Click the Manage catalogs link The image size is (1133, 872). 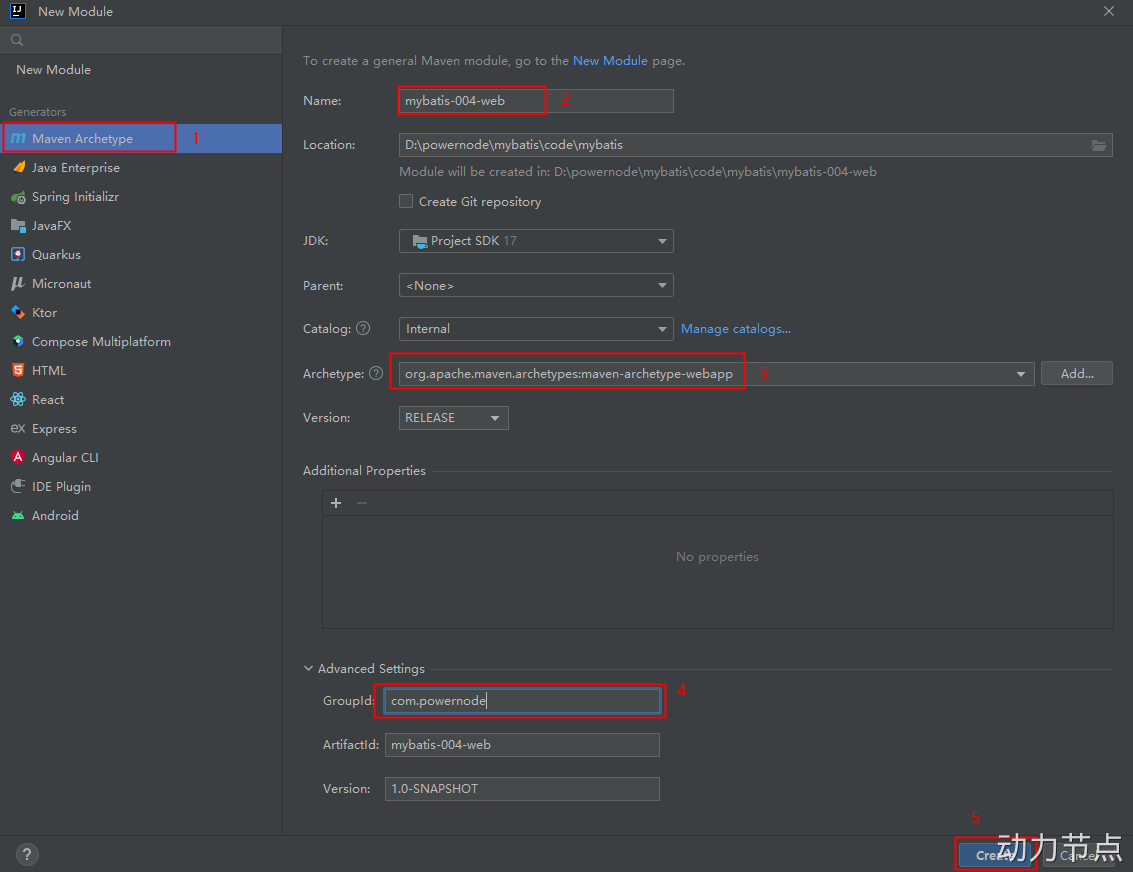(x=736, y=329)
